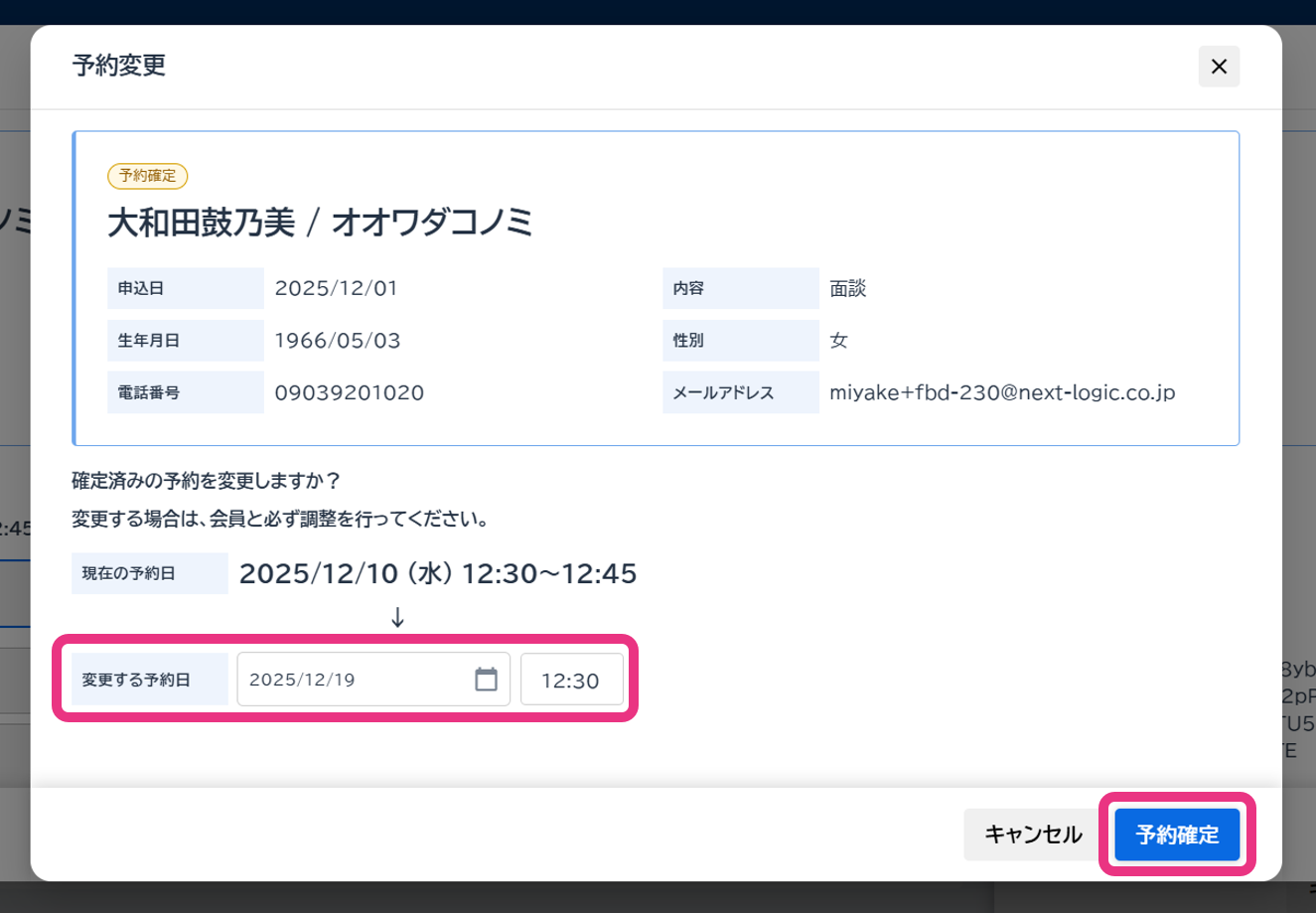Click the 変更する予約日 label
Viewport: 1316px width, 913px height.
pos(136,681)
